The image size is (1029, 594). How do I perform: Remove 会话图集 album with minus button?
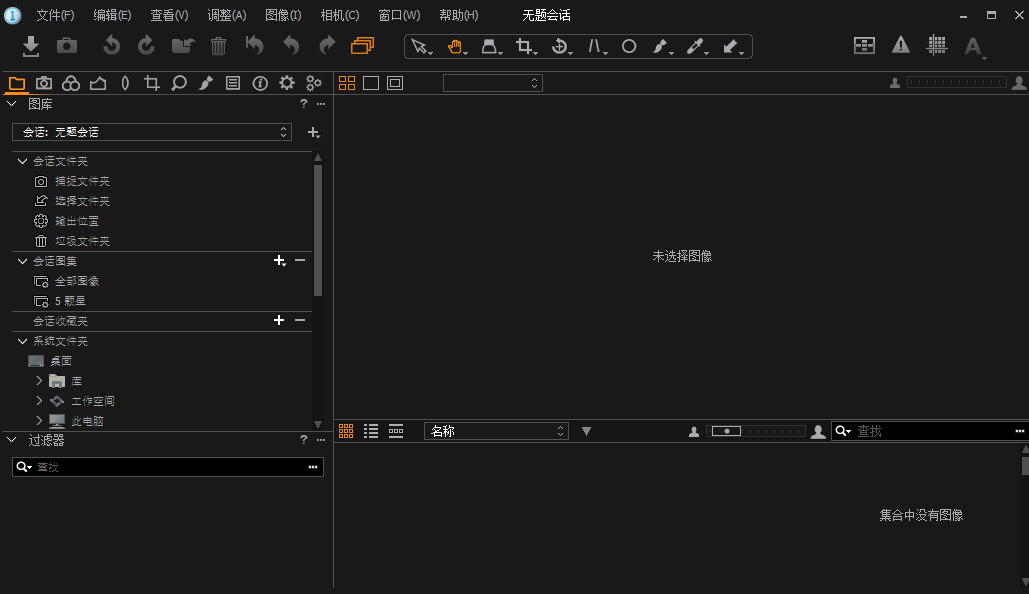pos(300,261)
